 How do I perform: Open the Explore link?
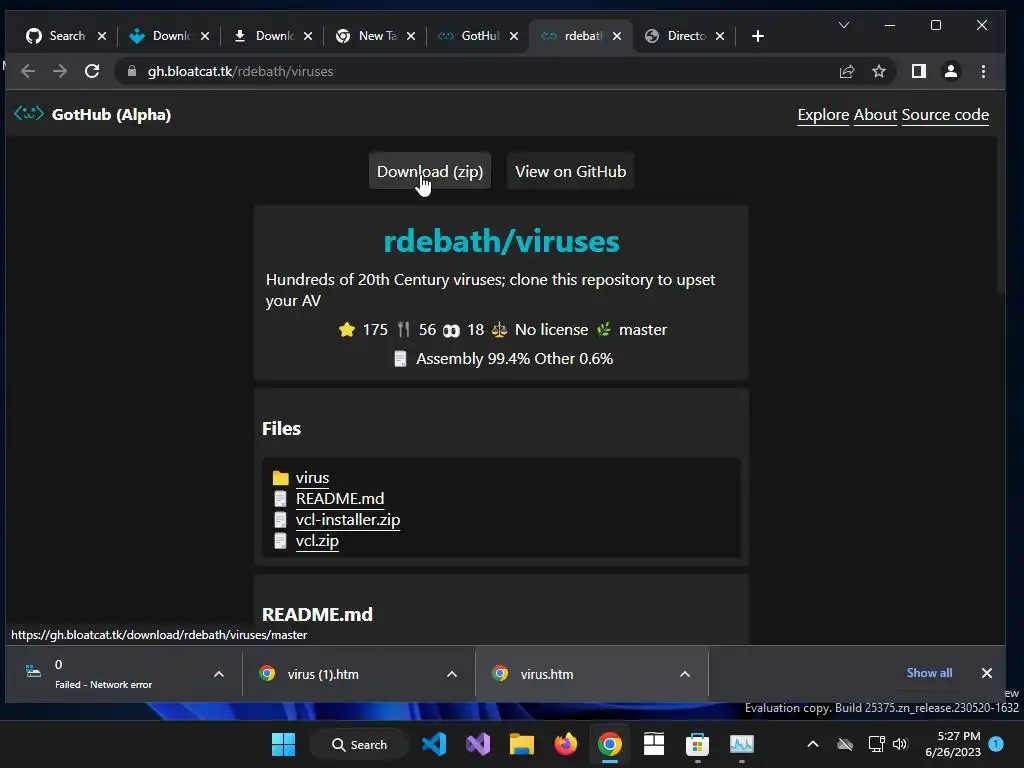point(823,115)
